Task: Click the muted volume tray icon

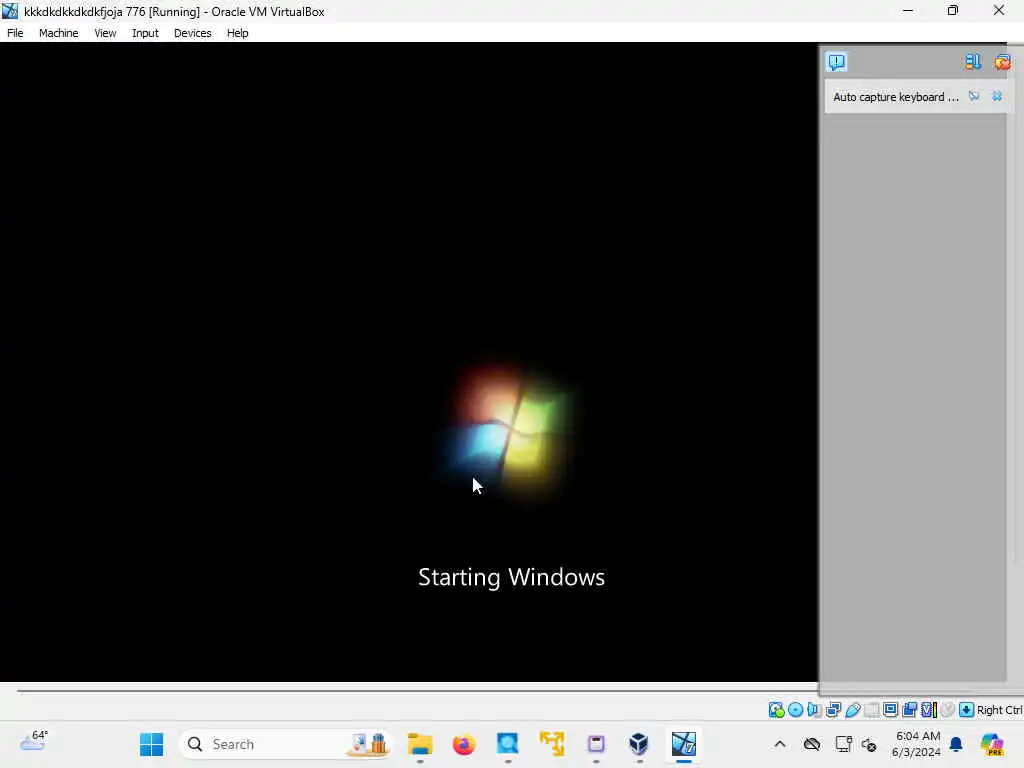Action: [x=869, y=744]
